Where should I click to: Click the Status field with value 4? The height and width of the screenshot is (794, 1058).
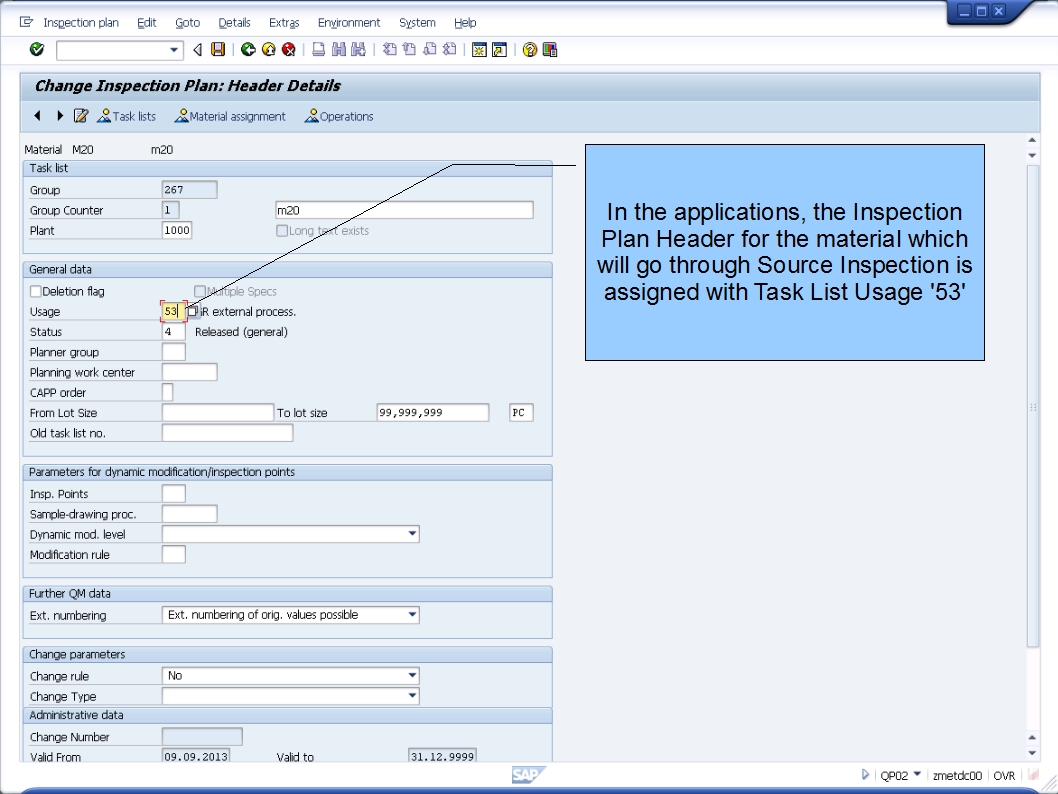pos(173,331)
